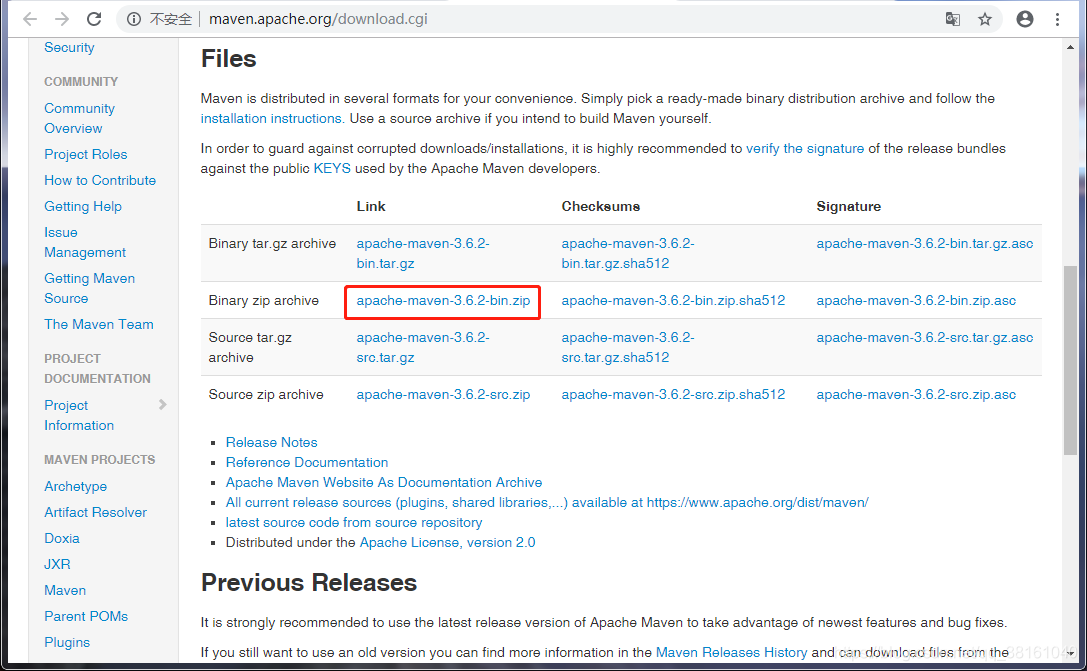1087x671 pixels.
Task: Open verify the signature link
Action: [805, 148]
